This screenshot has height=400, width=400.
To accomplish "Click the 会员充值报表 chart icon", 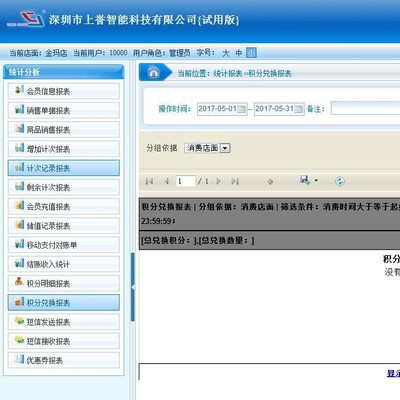I will pos(19,205).
